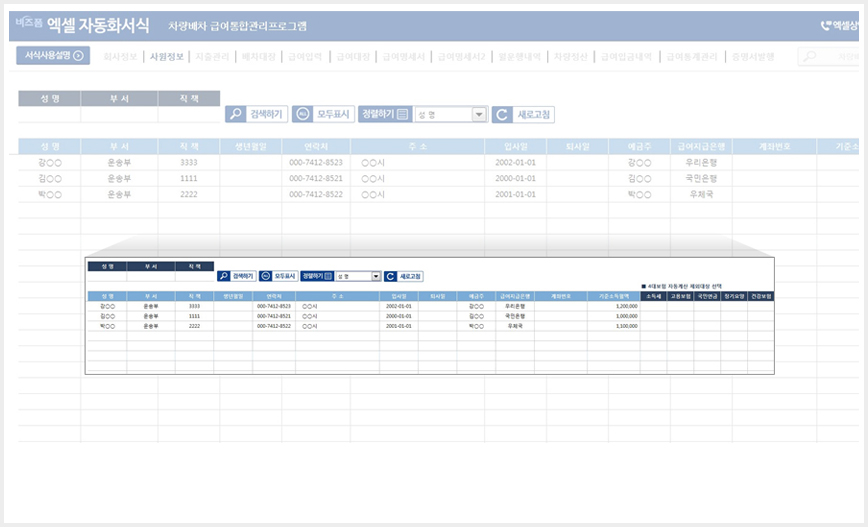Click hire date 2001-01-01 in the main table
The image size is (868, 527).
pyautogui.click(x=515, y=194)
